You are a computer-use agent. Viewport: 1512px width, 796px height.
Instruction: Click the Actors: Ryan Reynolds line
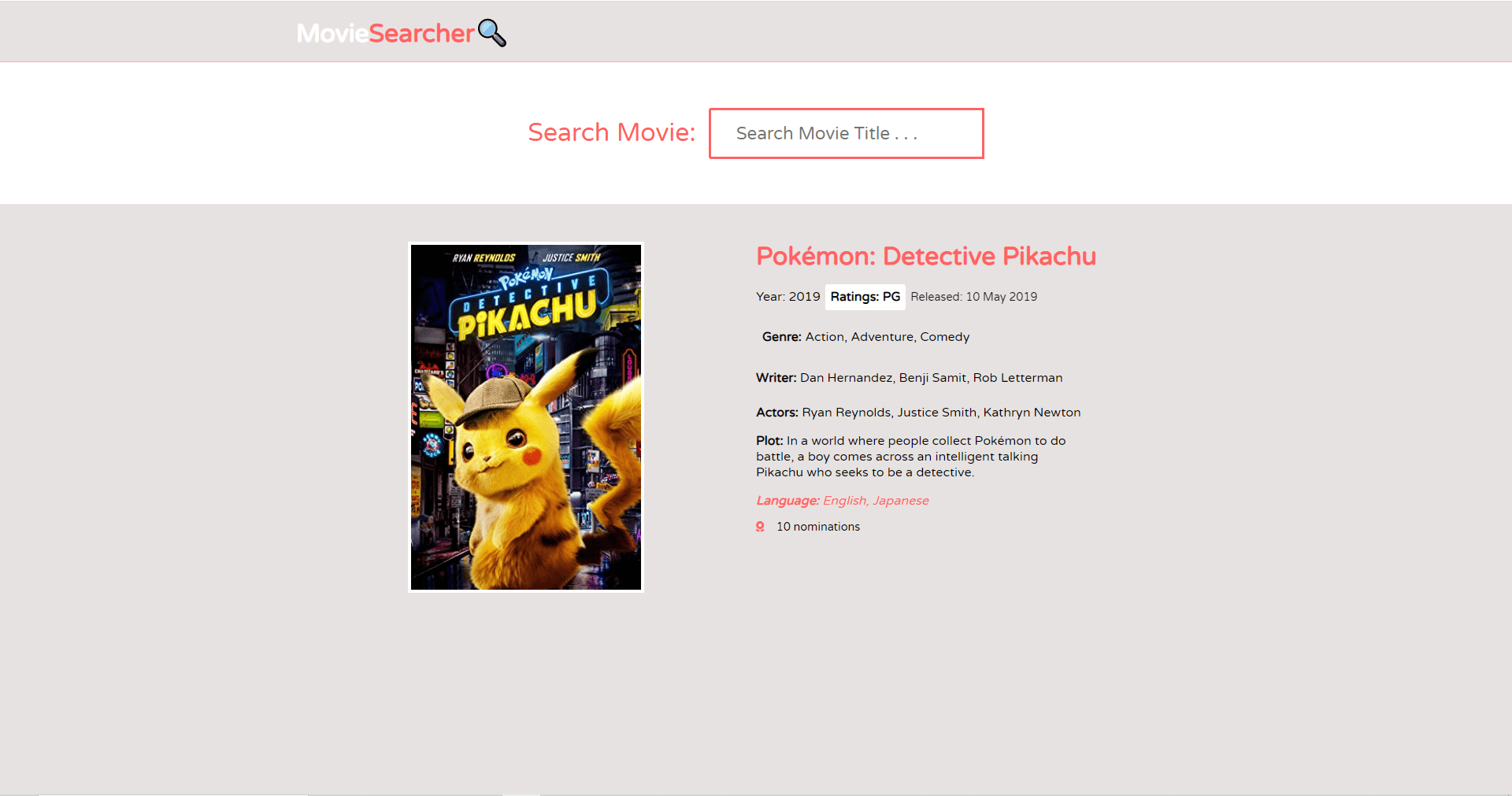918,413
